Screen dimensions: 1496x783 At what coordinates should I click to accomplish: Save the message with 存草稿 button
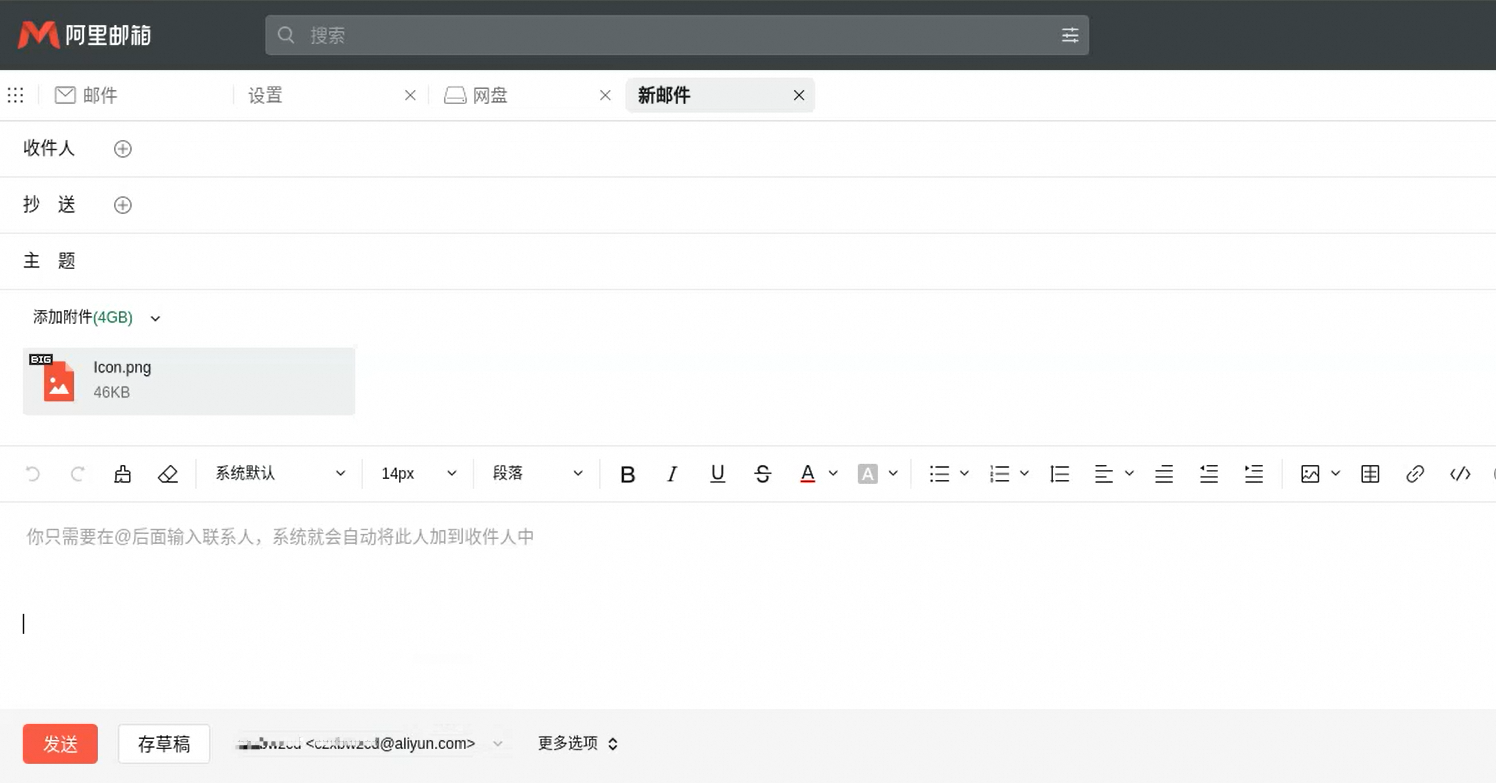[x=164, y=744]
